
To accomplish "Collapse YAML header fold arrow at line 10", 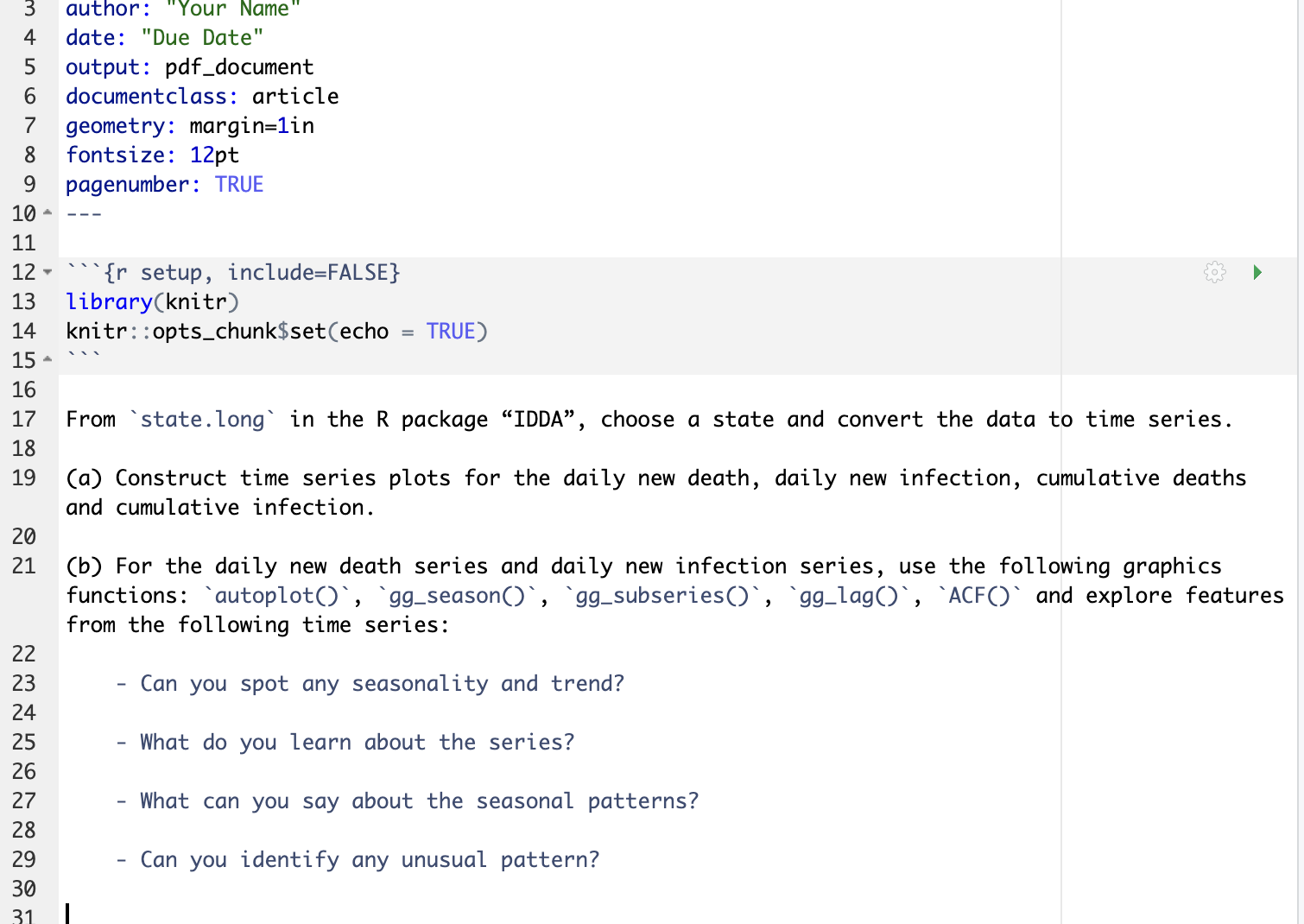I will point(47,213).
